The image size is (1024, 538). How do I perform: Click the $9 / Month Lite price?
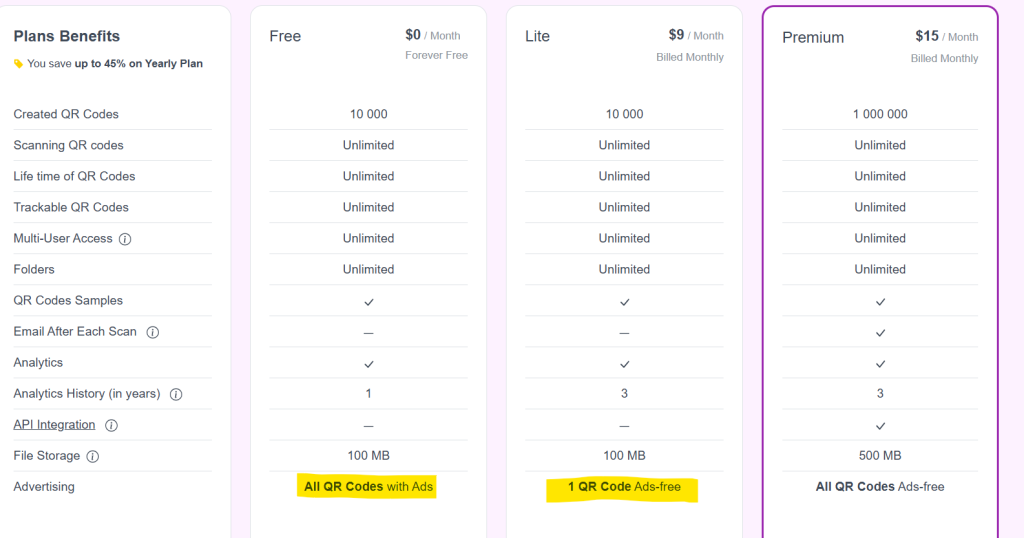(x=690, y=35)
